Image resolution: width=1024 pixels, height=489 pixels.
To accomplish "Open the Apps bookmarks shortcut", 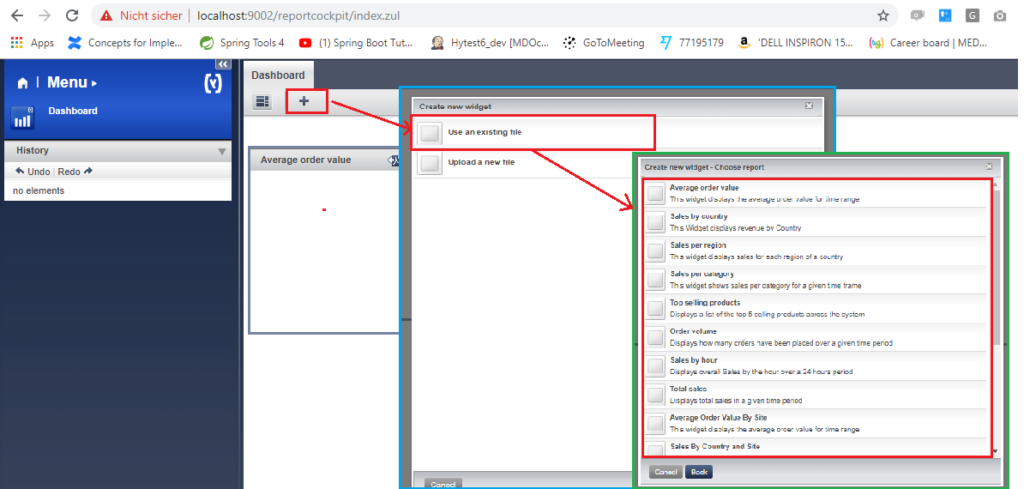I will [32, 43].
